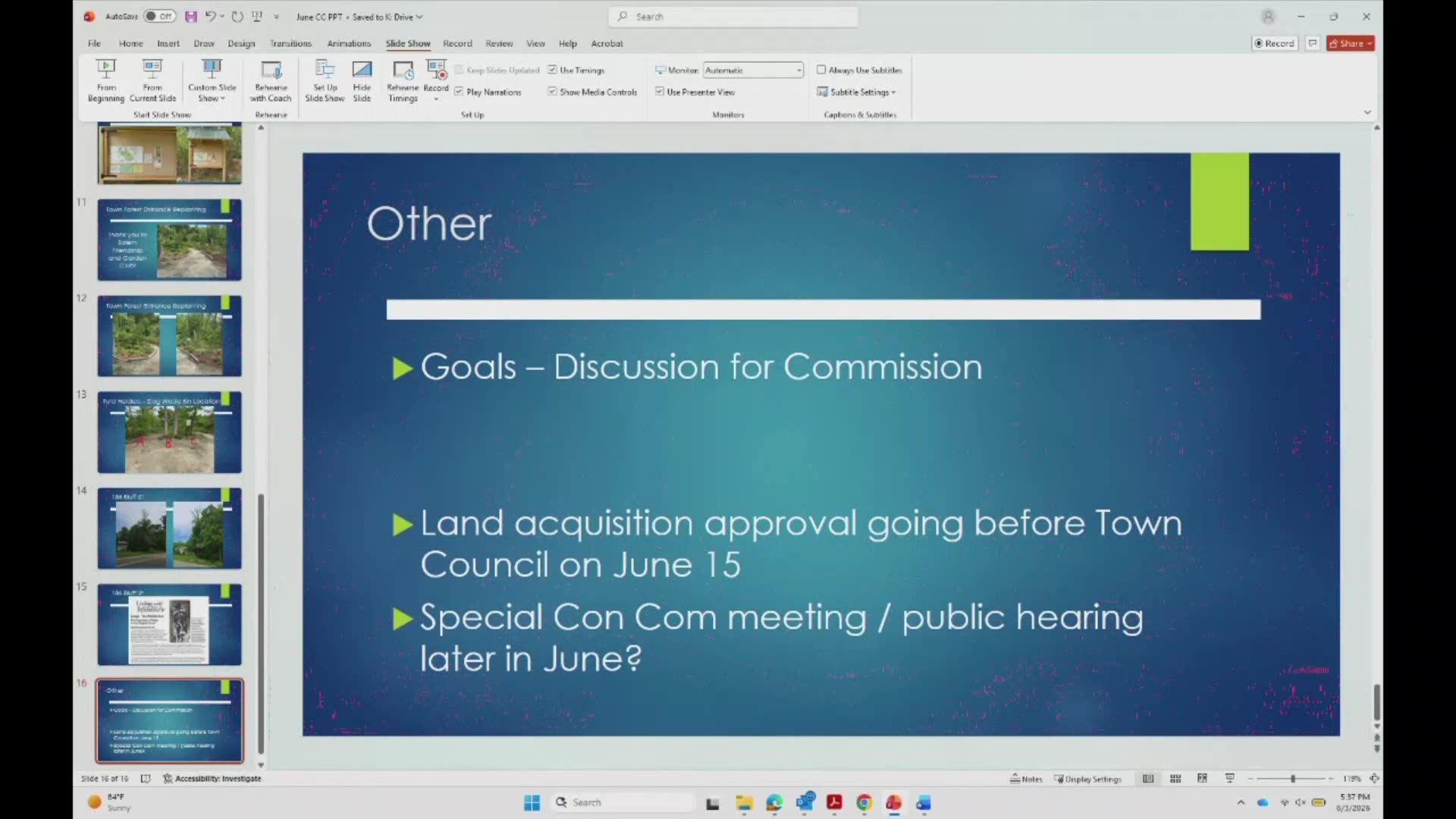
Task: Click Start From Beginning quick access icon
Action: point(257,16)
